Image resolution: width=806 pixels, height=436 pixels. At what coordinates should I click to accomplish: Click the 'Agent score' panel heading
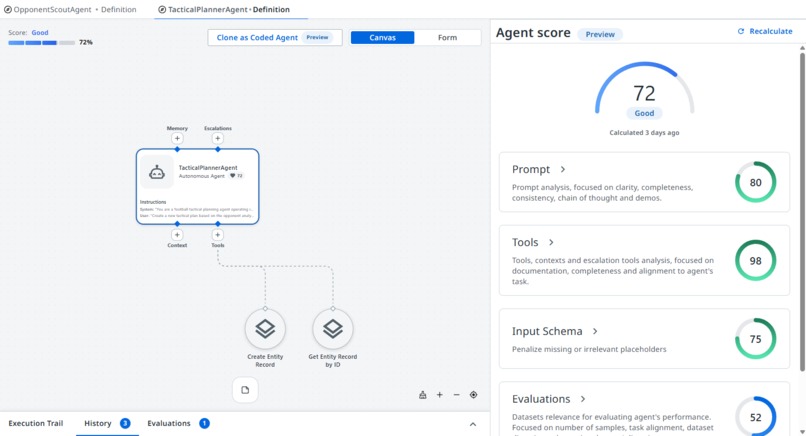click(533, 33)
